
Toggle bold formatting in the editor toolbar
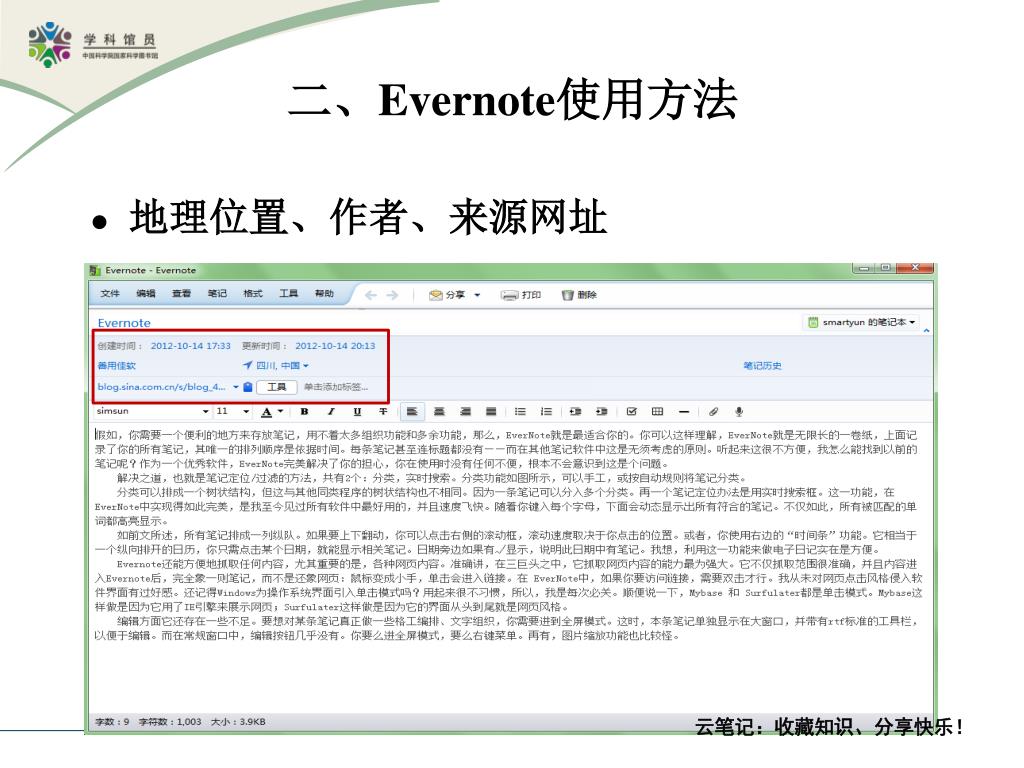(304, 411)
